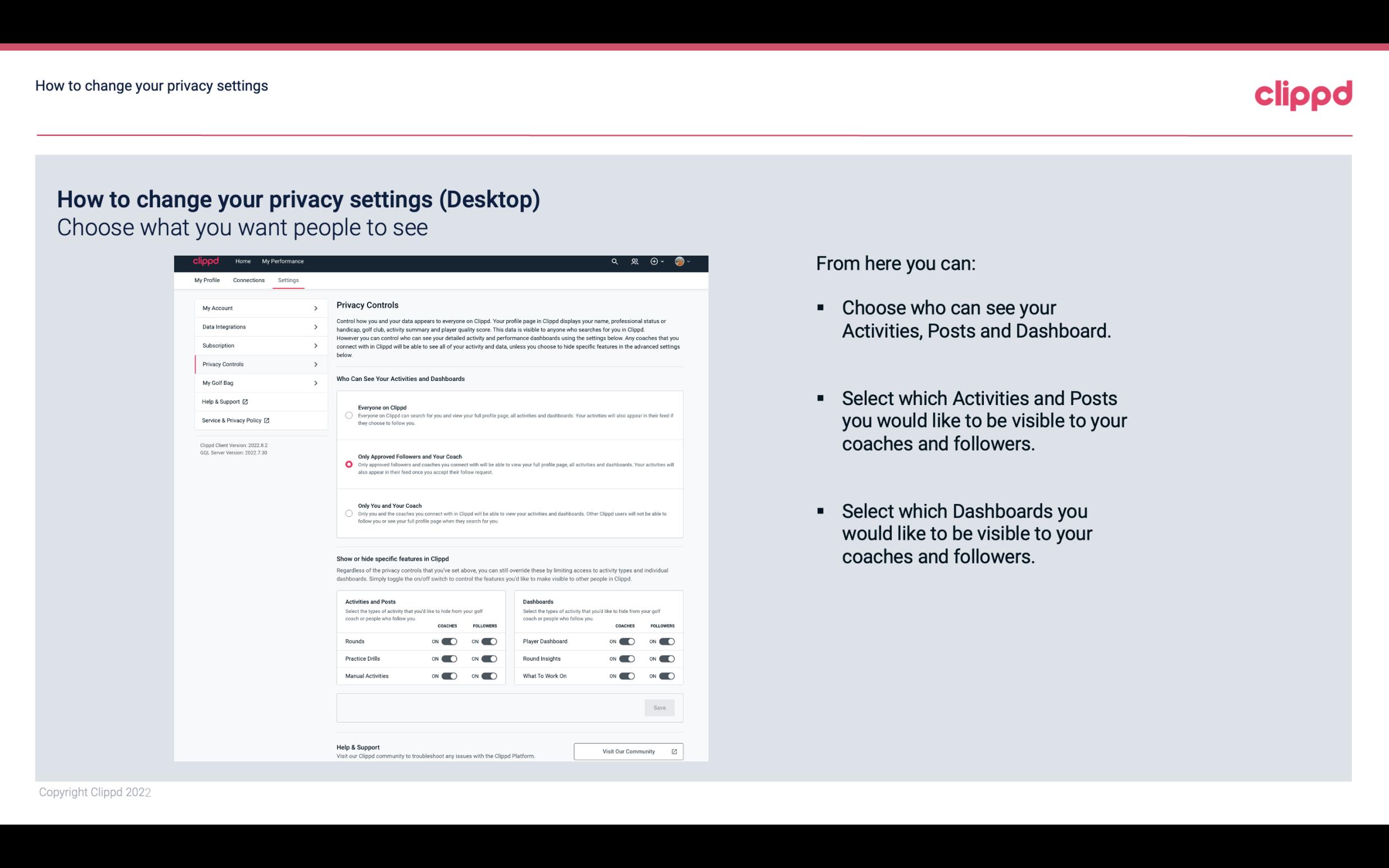
Task: Toggle Practice Drills visibility for Coaches OFF
Action: pos(449,659)
